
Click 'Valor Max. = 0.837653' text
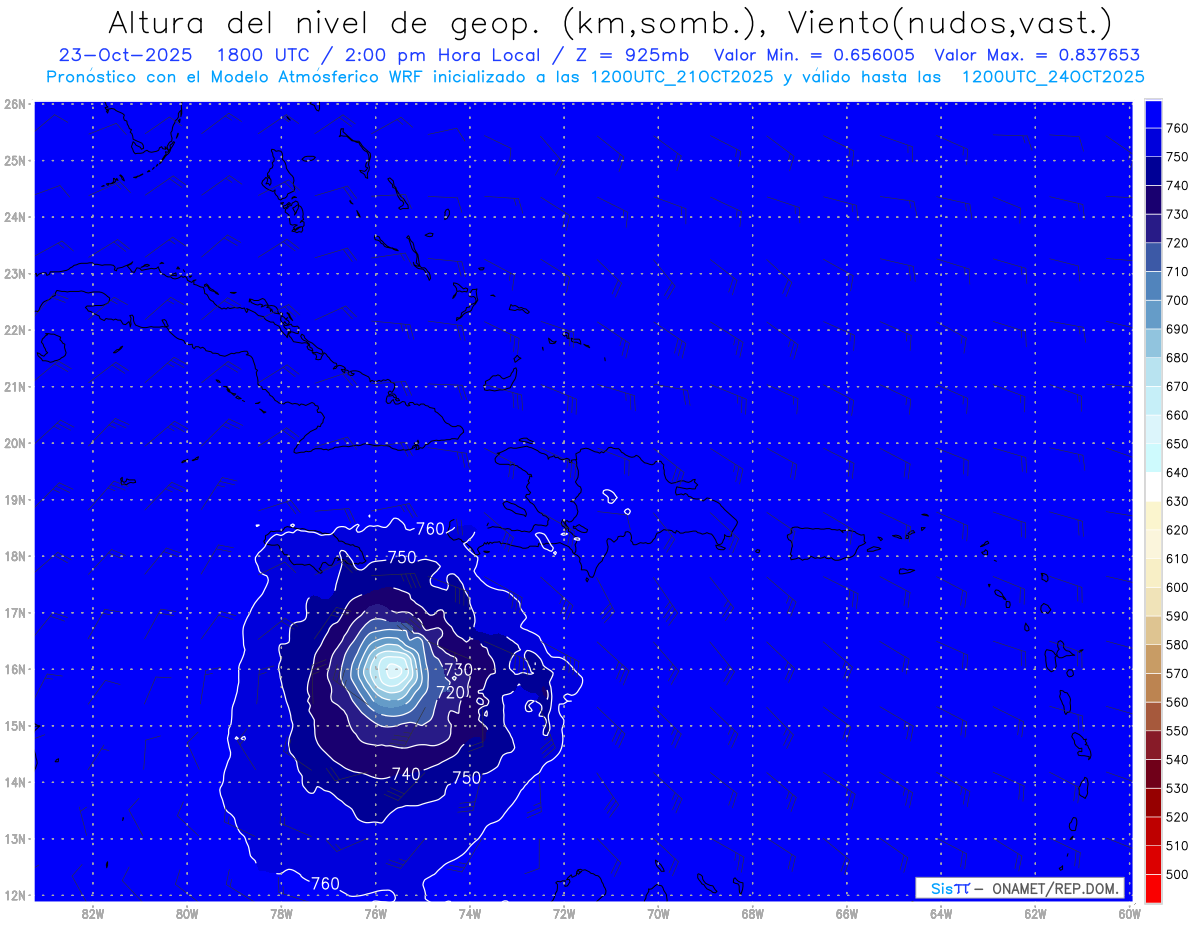click(x=1036, y=55)
